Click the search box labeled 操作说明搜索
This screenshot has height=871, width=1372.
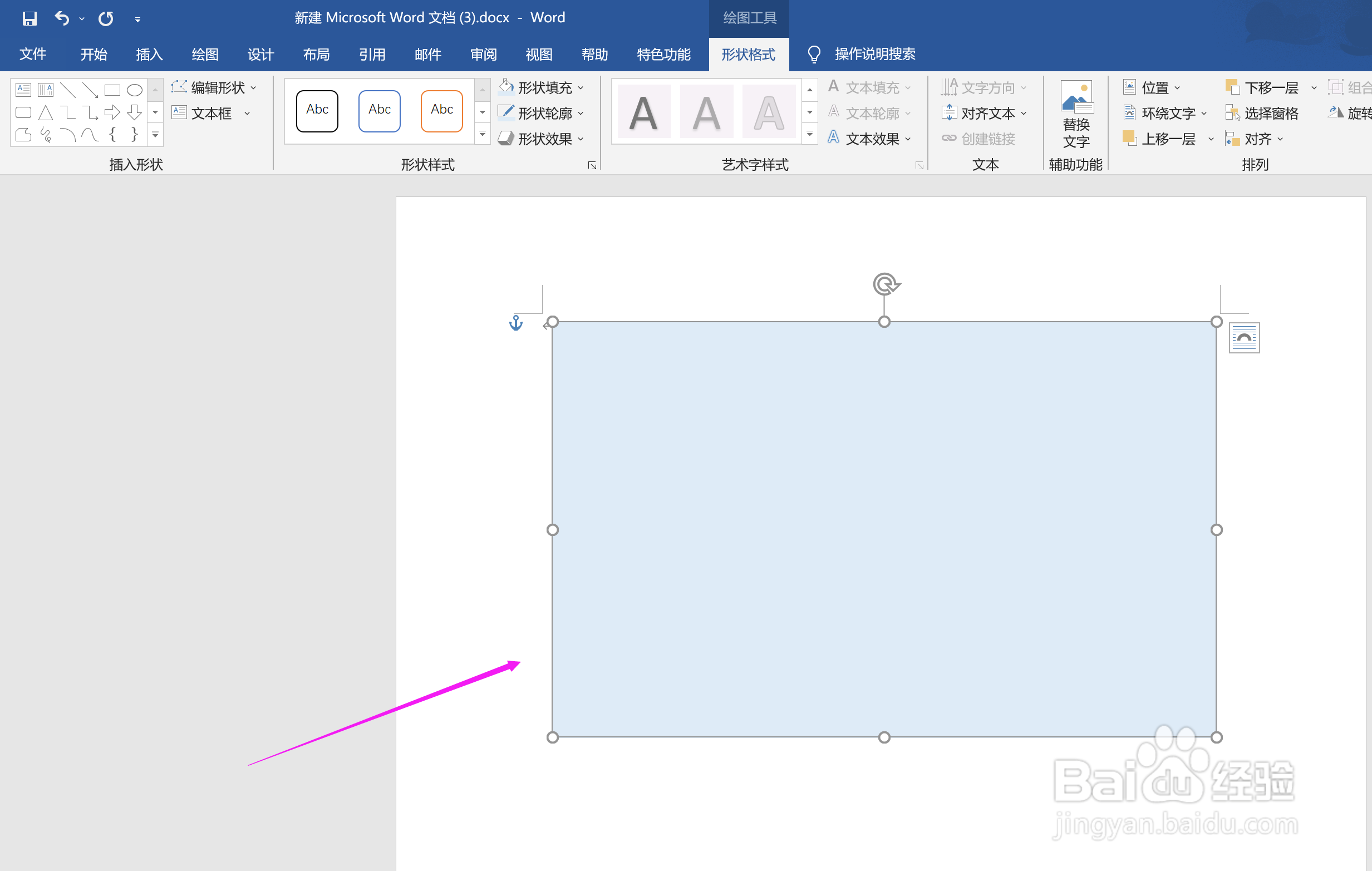tap(874, 55)
